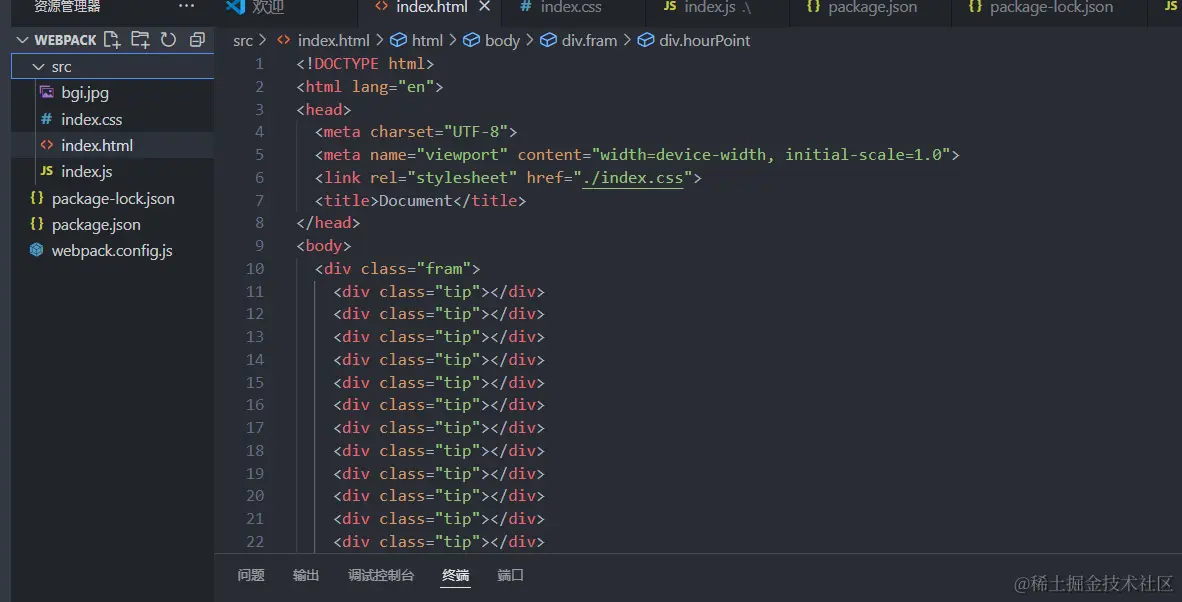Image resolution: width=1182 pixels, height=602 pixels.
Task: Click the webpack.config.js cube icon
Action: (36, 250)
